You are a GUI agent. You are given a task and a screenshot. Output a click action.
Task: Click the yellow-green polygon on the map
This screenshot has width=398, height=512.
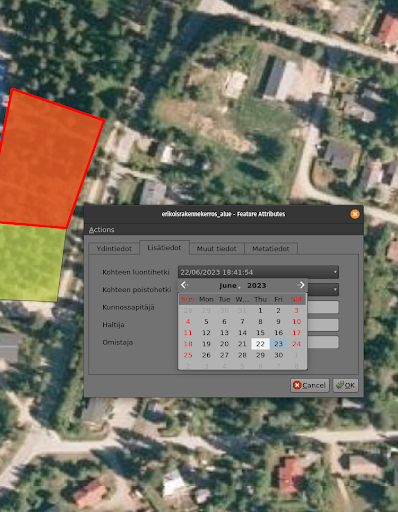tap(30, 263)
